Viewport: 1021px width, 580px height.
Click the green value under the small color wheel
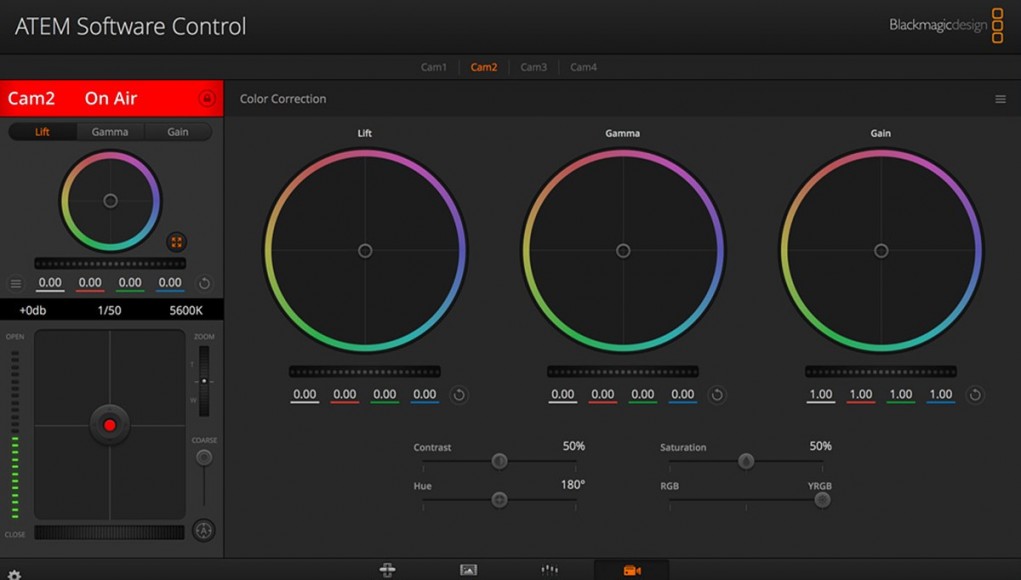[130, 283]
